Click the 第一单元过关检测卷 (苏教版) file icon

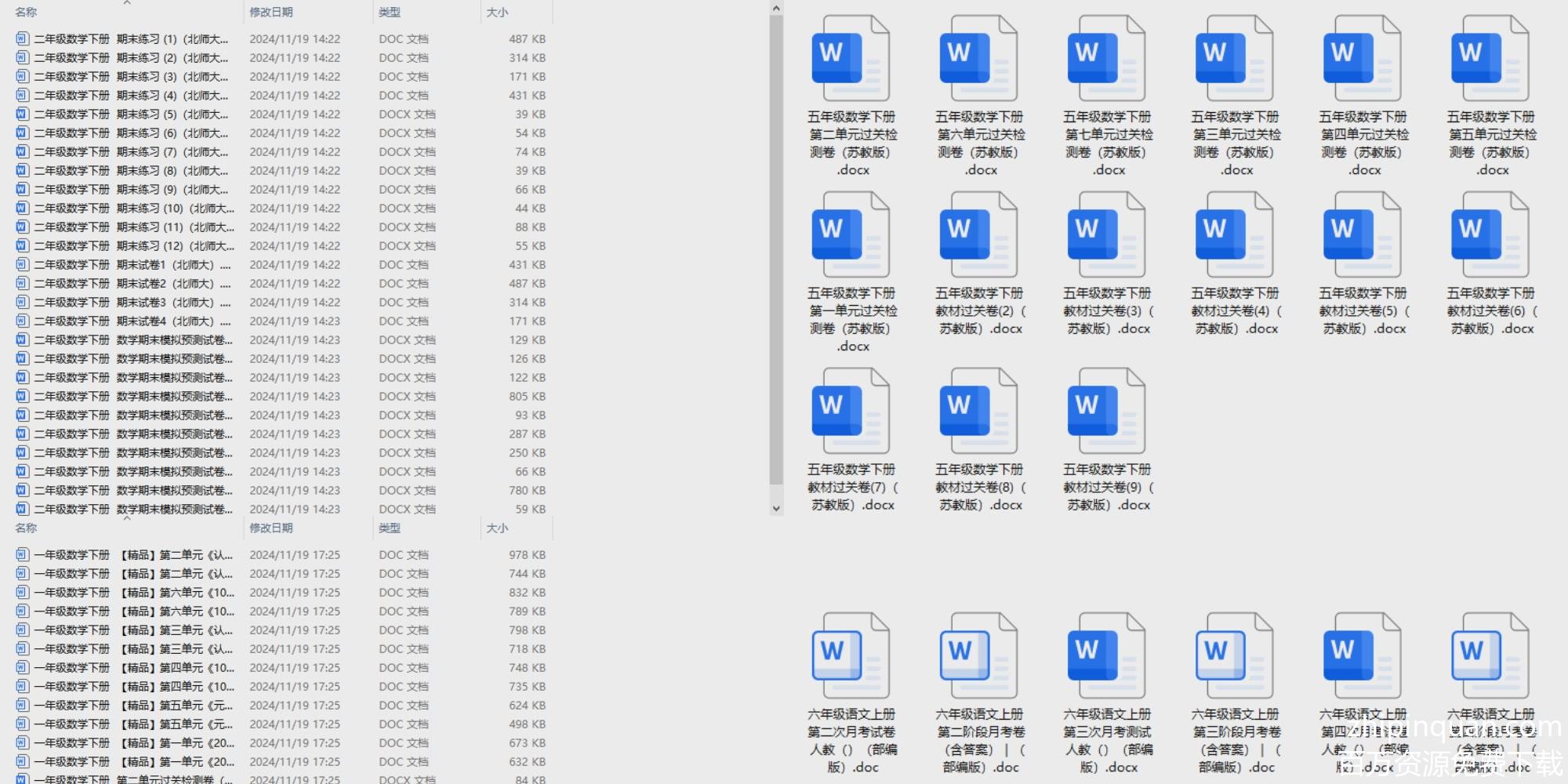tap(851, 235)
